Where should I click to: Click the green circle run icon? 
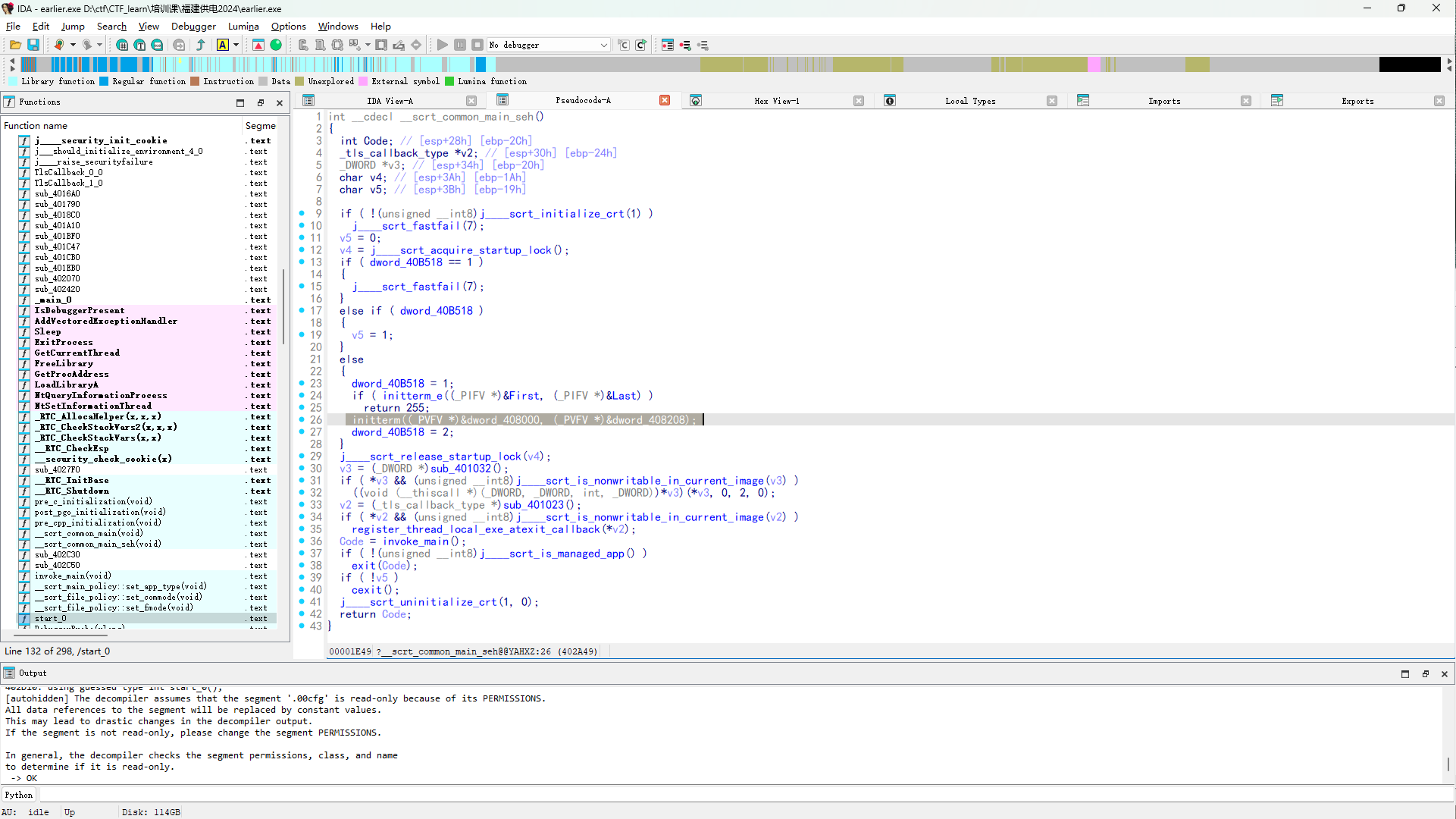point(276,45)
